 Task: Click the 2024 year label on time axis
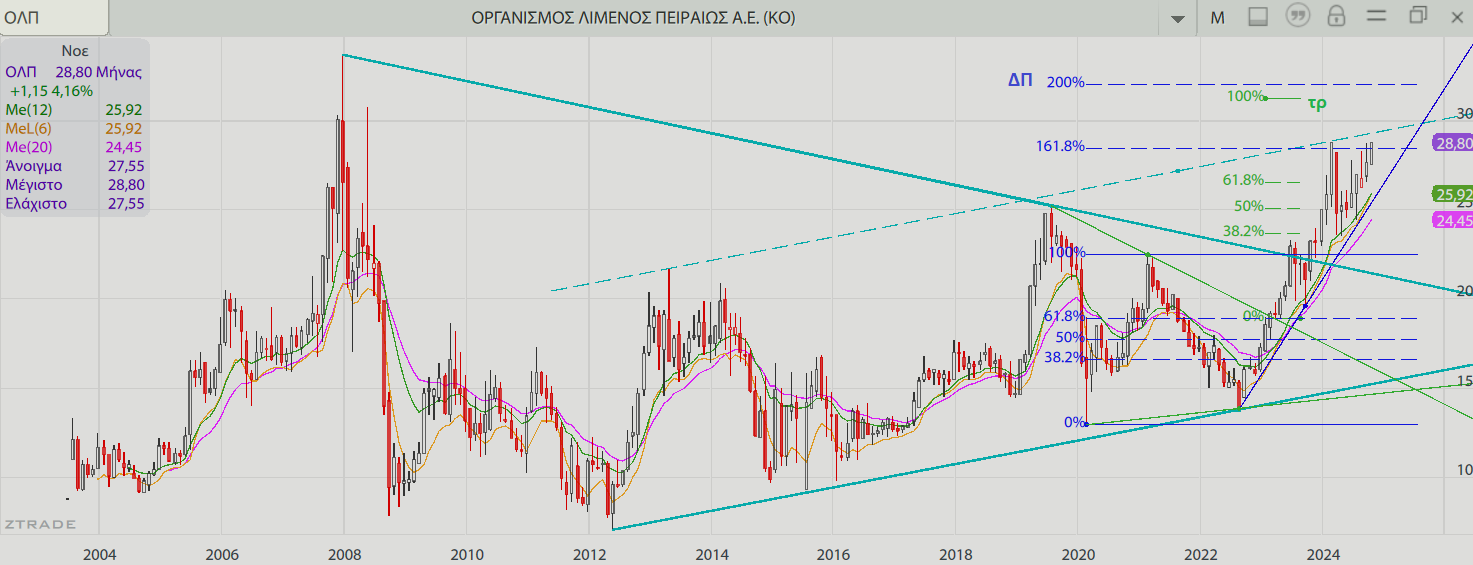tap(1322, 554)
